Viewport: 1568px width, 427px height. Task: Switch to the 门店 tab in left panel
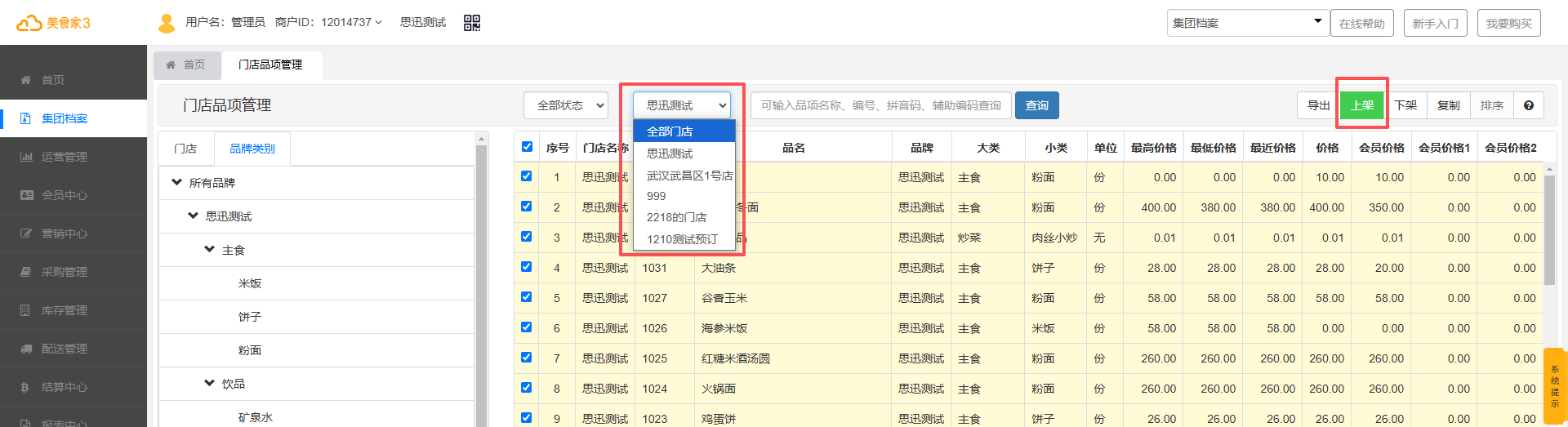pyautogui.click(x=185, y=149)
